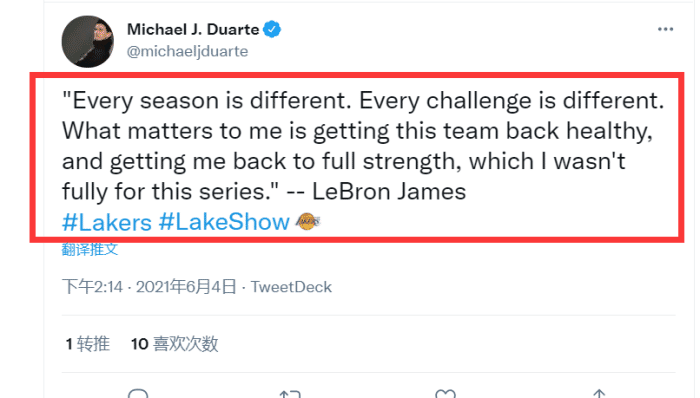Open the three-dot more options menu
This screenshot has width=700, height=398.
pos(665,29)
